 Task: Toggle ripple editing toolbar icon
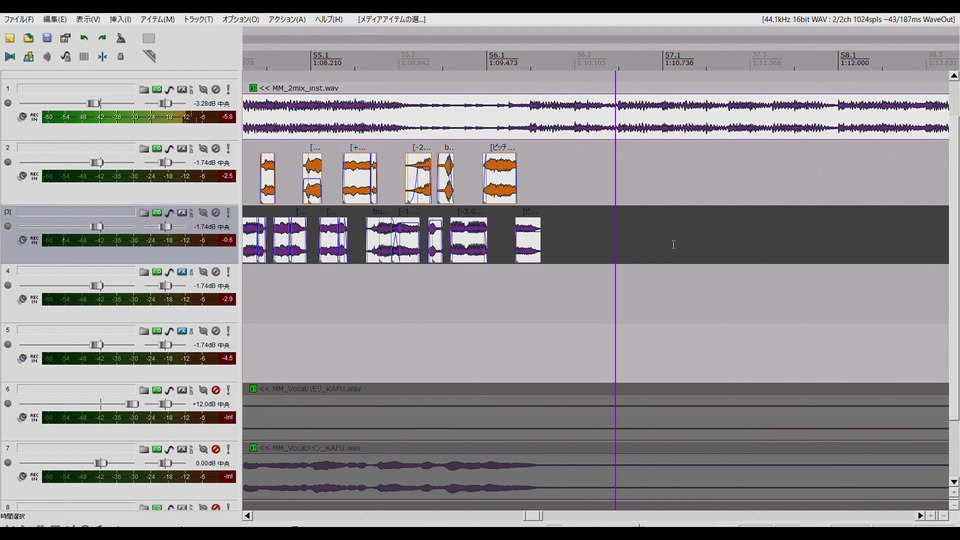tap(47, 56)
